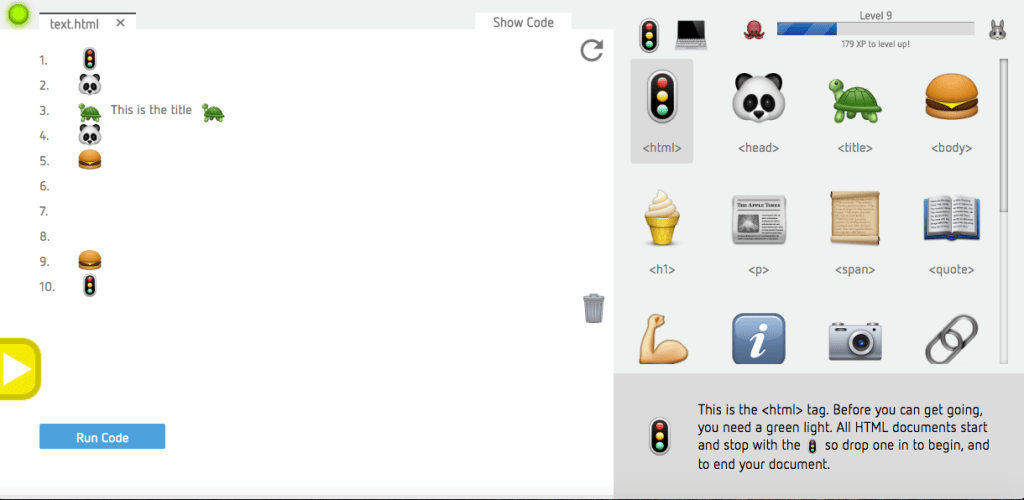The height and width of the screenshot is (500, 1024).
Task: Click the Run Code button
Action: [x=102, y=437]
